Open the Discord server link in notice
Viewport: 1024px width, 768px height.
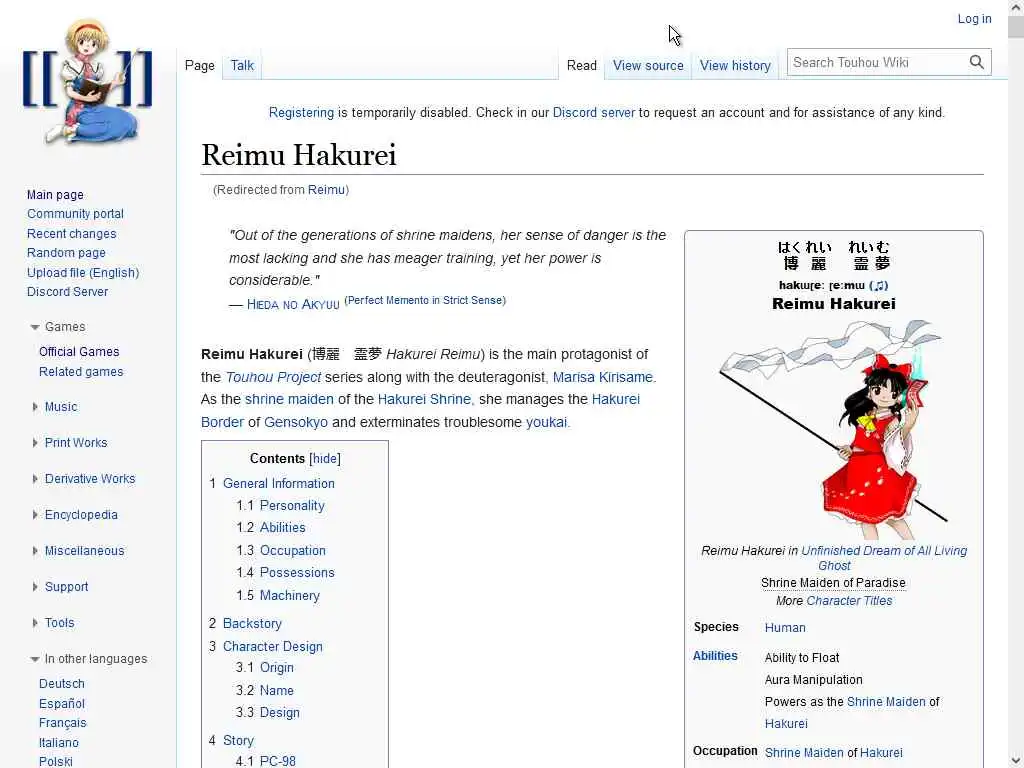[x=594, y=112]
